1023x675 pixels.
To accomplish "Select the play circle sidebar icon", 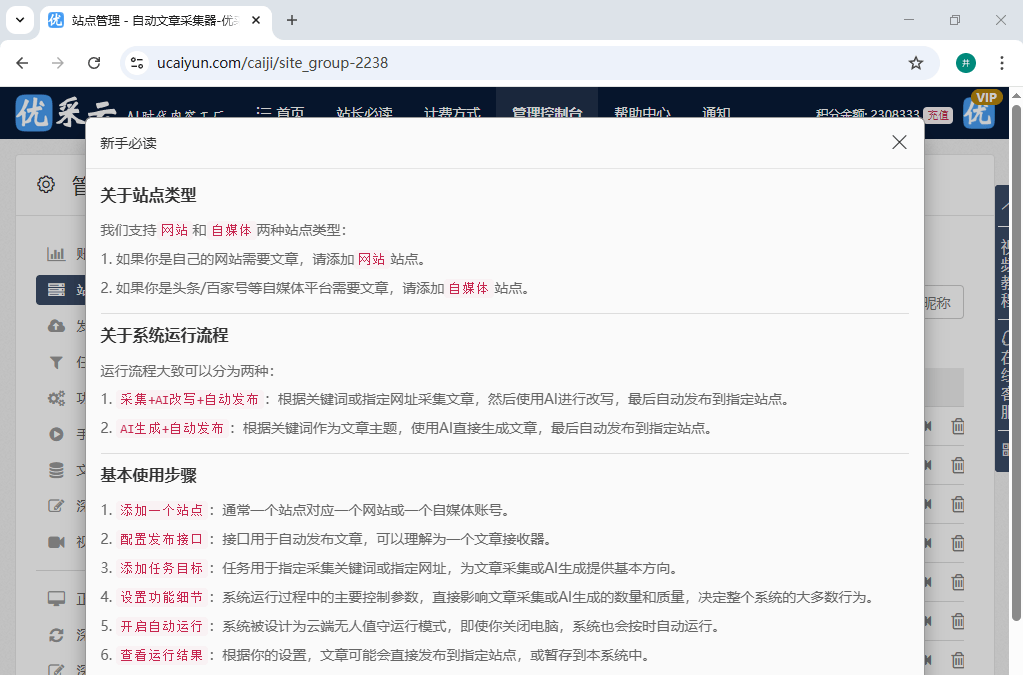I will pyautogui.click(x=57, y=434).
